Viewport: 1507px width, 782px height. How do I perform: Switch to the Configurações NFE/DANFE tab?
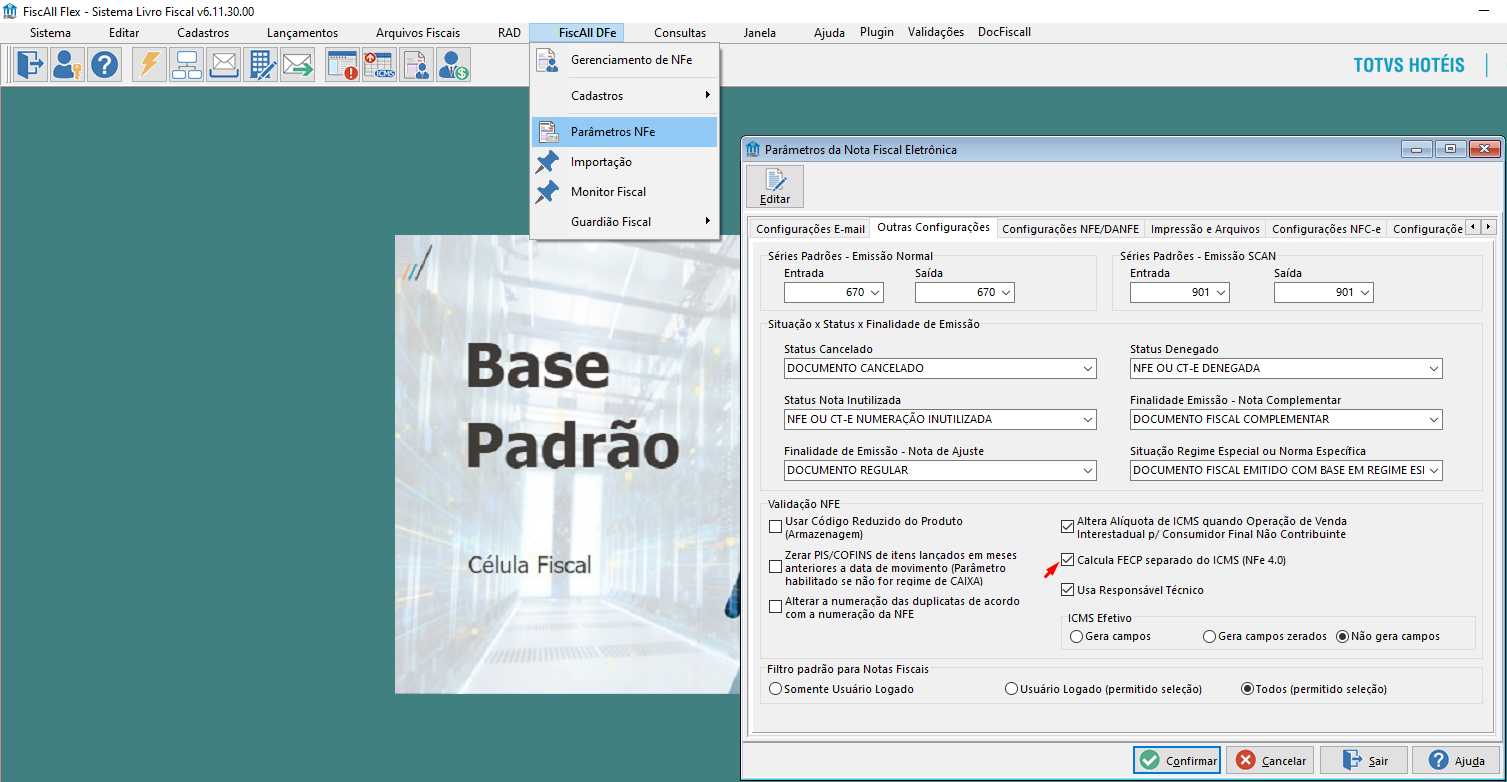1071,229
